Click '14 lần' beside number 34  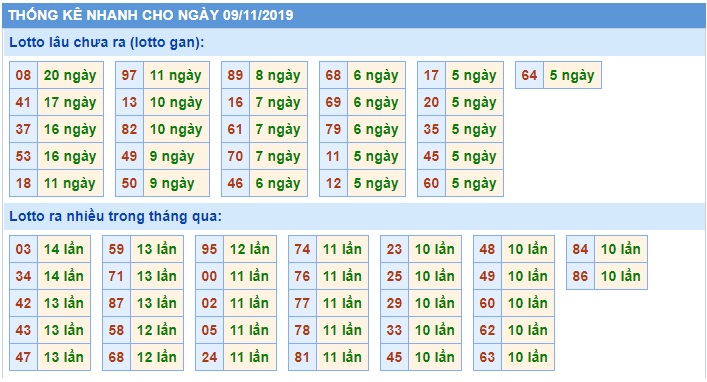point(64,276)
